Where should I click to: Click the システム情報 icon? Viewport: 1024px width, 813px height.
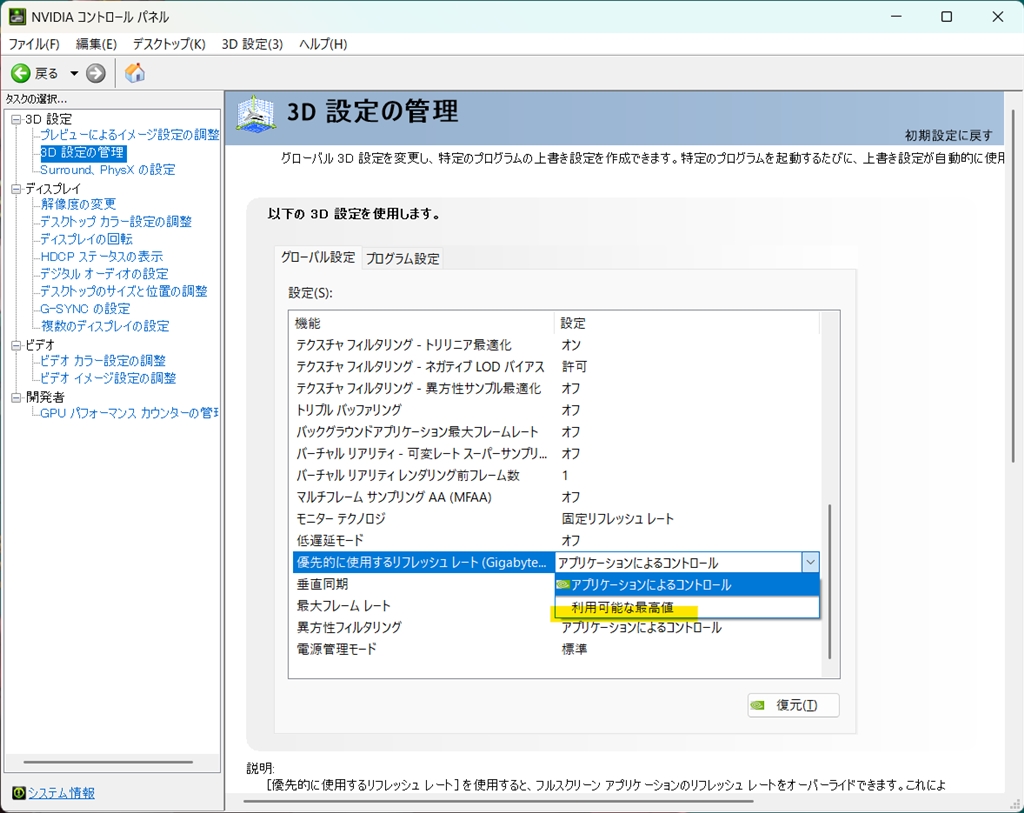pyautogui.click(x=18, y=793)
